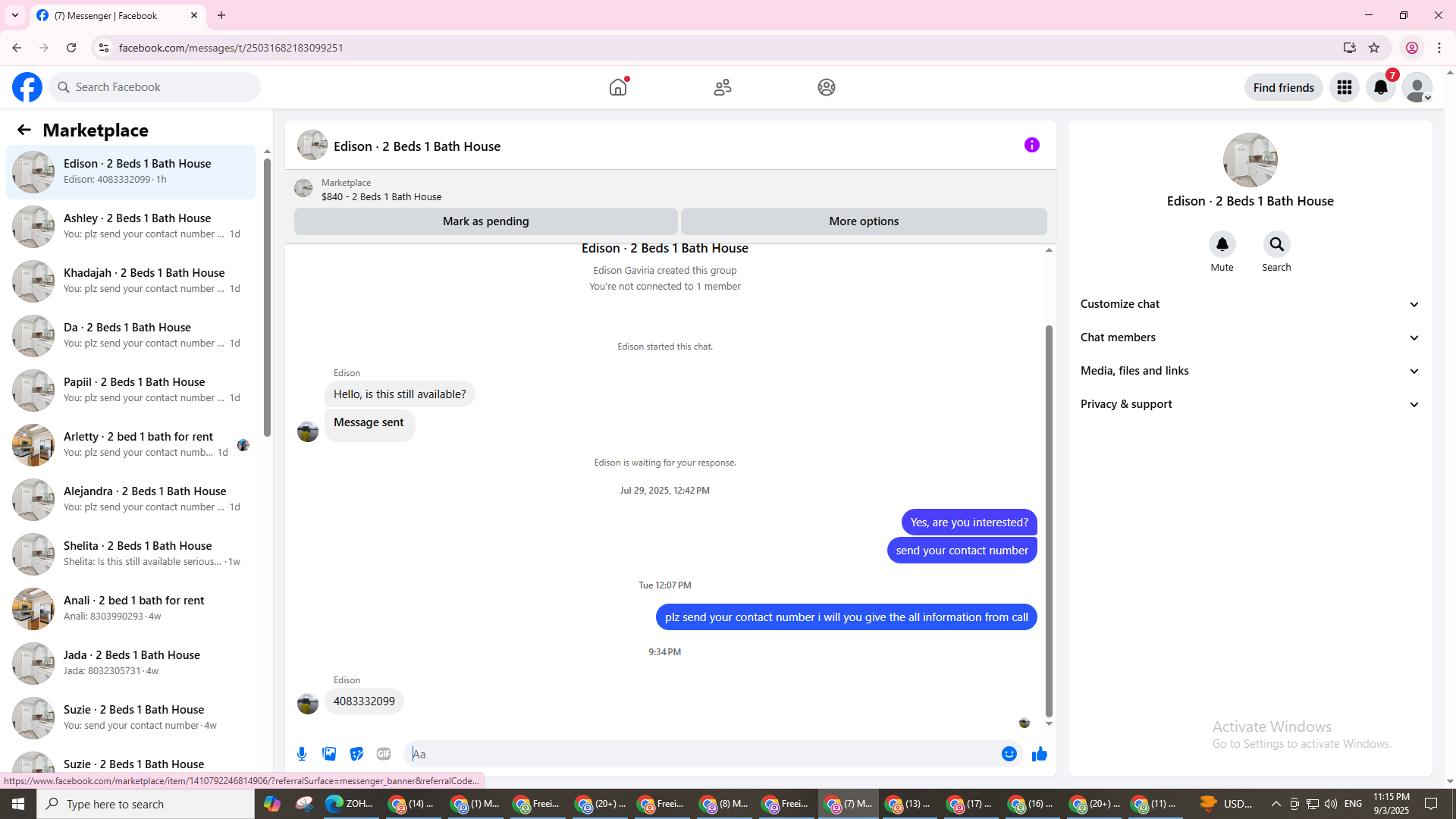Open a new browser tab
The image size is (1456, 819).
[x=221, y=15]
